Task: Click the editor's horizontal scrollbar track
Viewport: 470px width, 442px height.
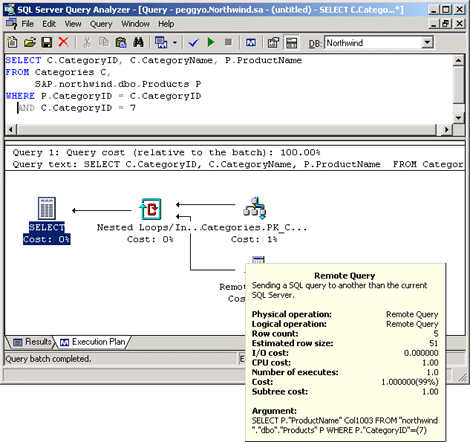Action: click(x=227, y=129)
